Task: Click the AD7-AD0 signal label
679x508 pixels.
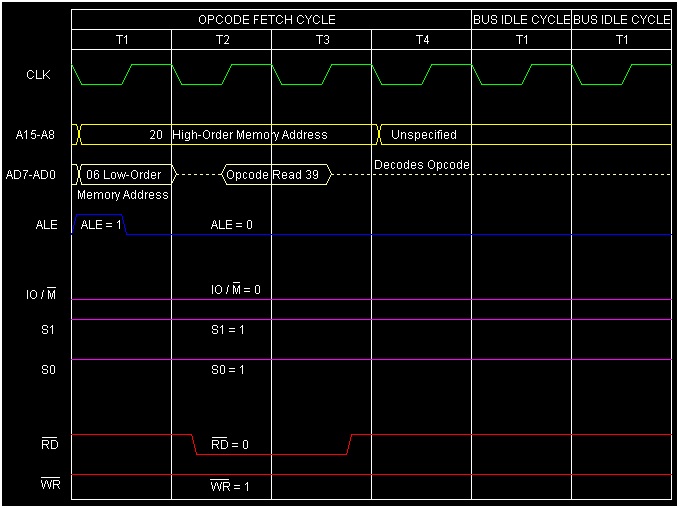Action: 31,175
